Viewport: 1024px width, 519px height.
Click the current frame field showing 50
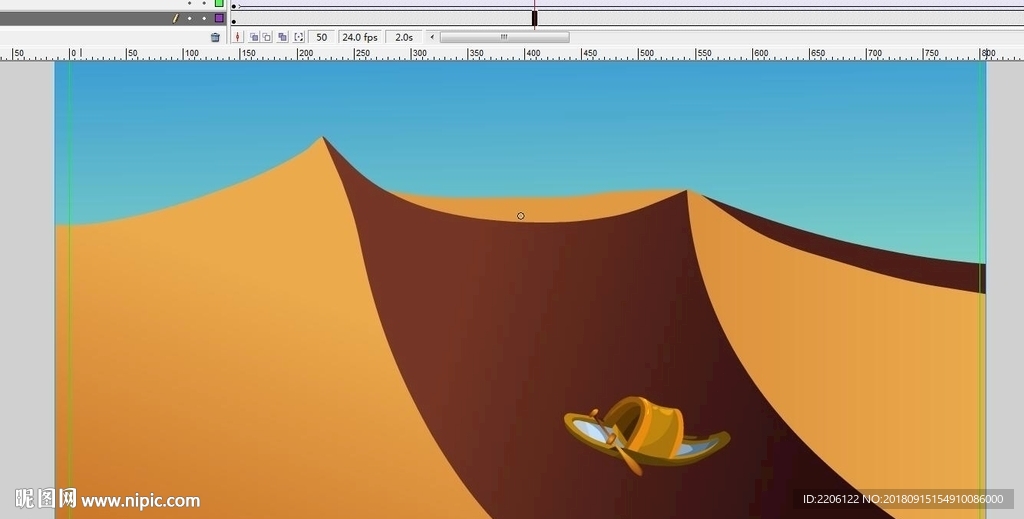click(321, 37)
